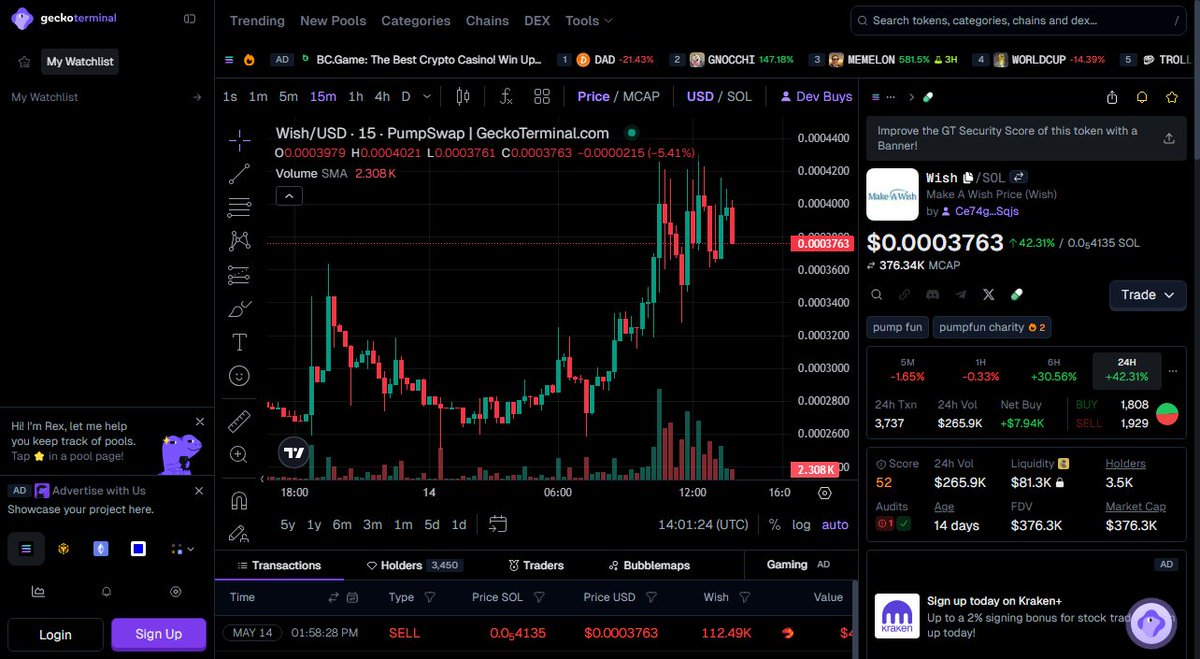Collapse the chart legend arrow

point(287,196)
